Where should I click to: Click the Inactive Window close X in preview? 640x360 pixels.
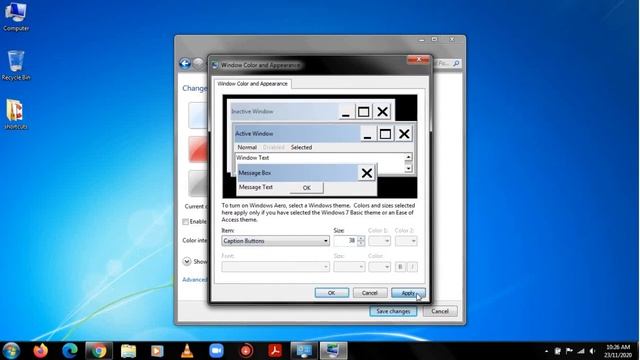[x=382, y=111]
